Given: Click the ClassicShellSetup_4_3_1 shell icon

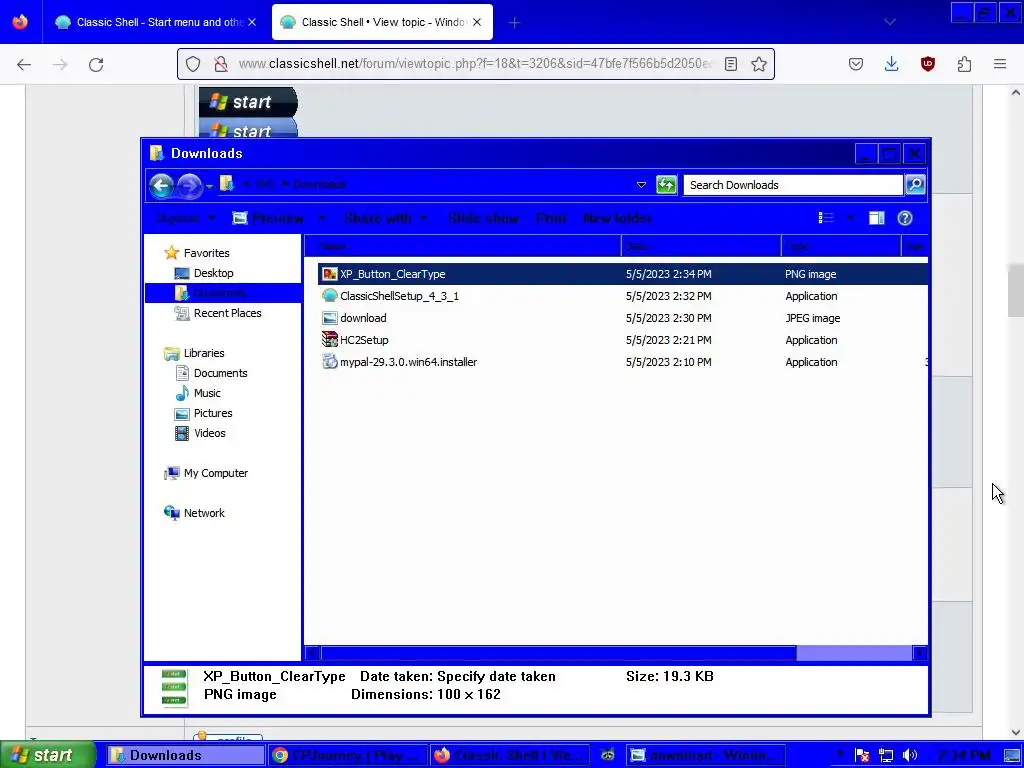Looking at the screenshot, I should click(330, 296).
